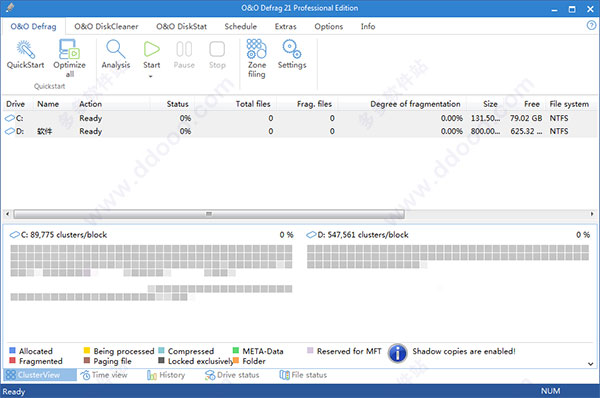Launch QuickStart defragmentation

(25, 54)
